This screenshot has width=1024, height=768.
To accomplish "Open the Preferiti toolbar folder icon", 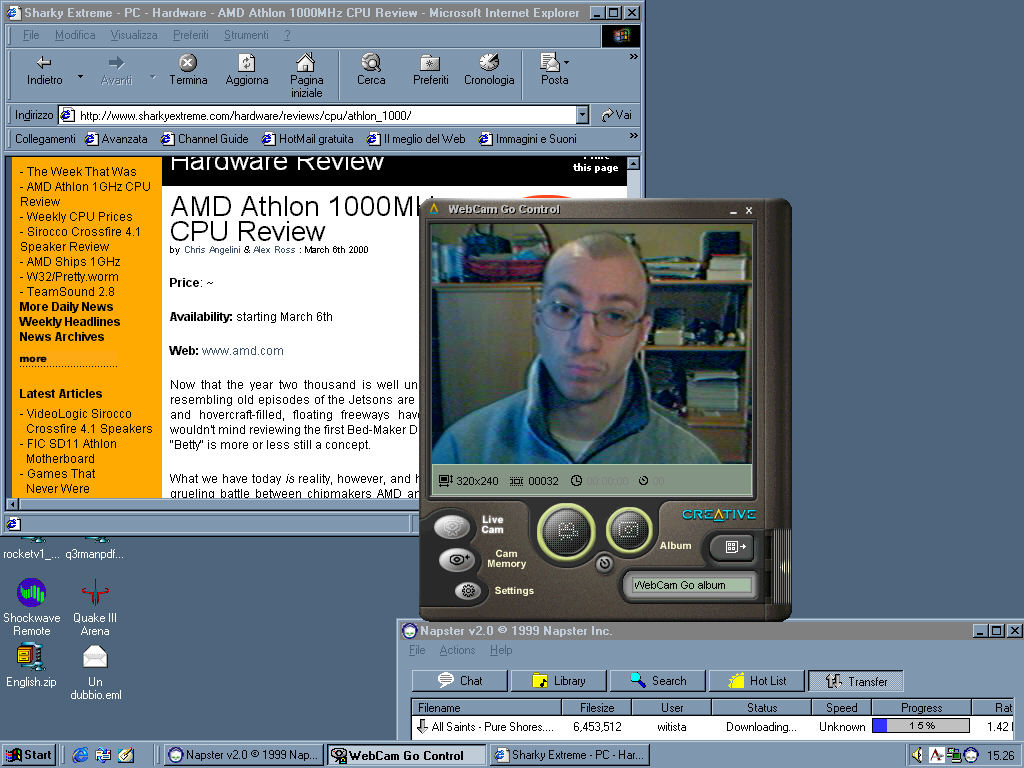I will (x=430, y=63).
